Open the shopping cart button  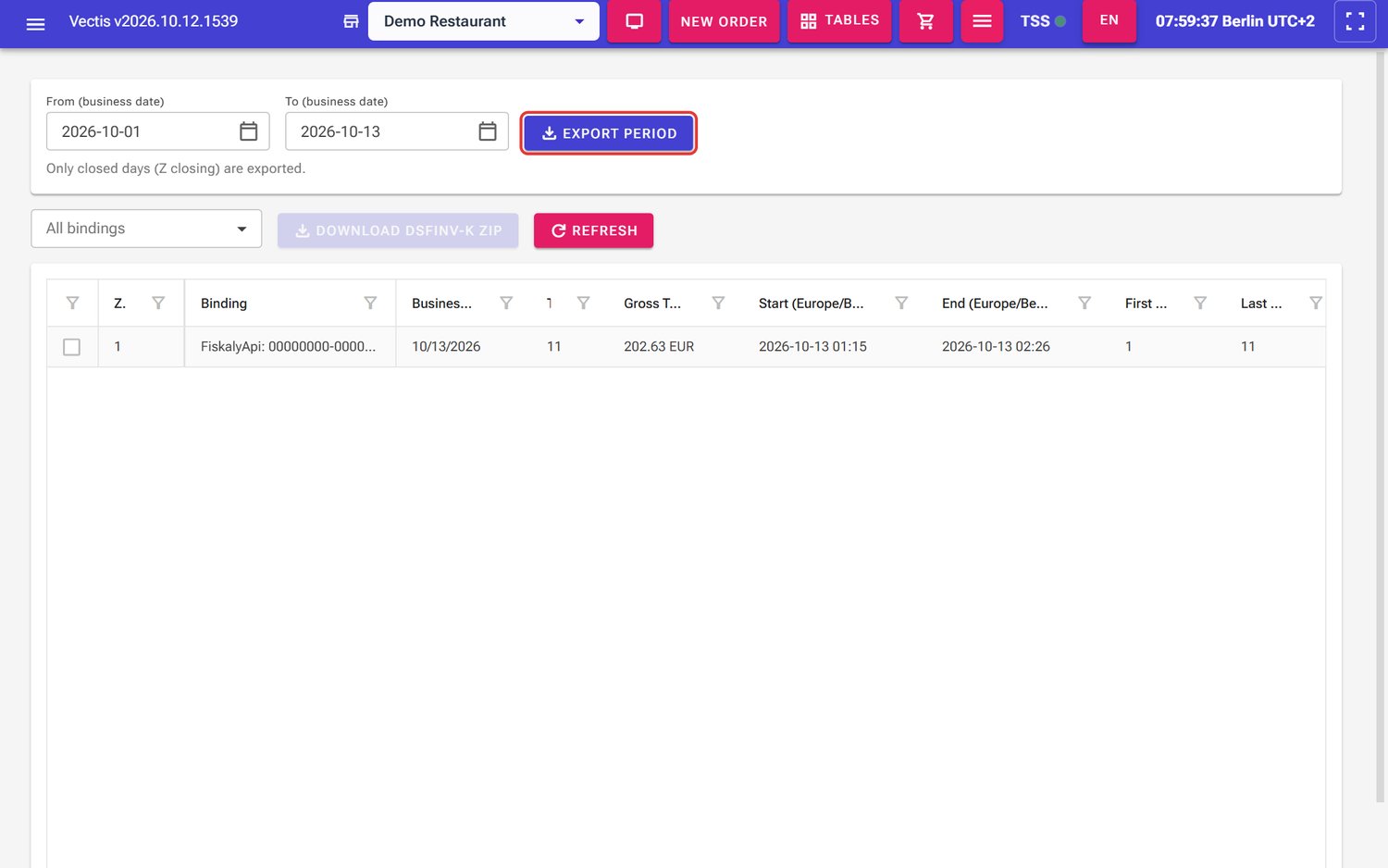[925, 21]
